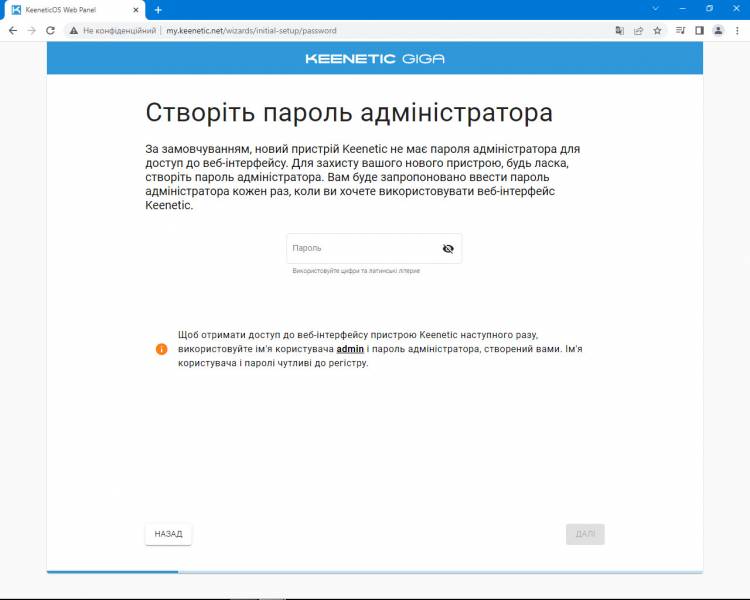
Task: Click the Використовуйте цифри та латинські літери hint
Action: (x=356, y=271)
